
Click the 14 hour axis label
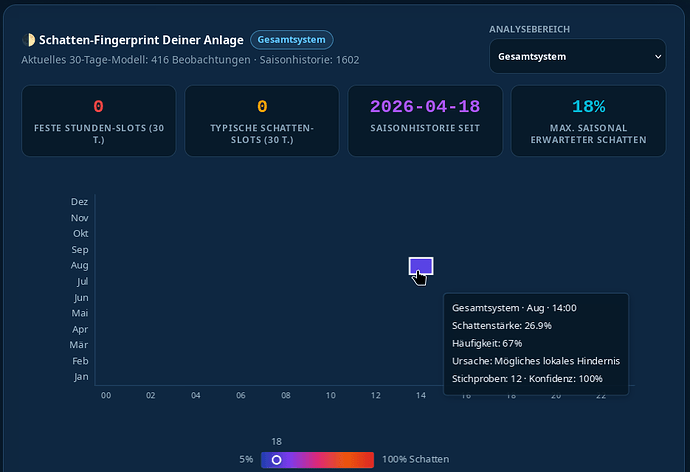(x=421, y=395)
